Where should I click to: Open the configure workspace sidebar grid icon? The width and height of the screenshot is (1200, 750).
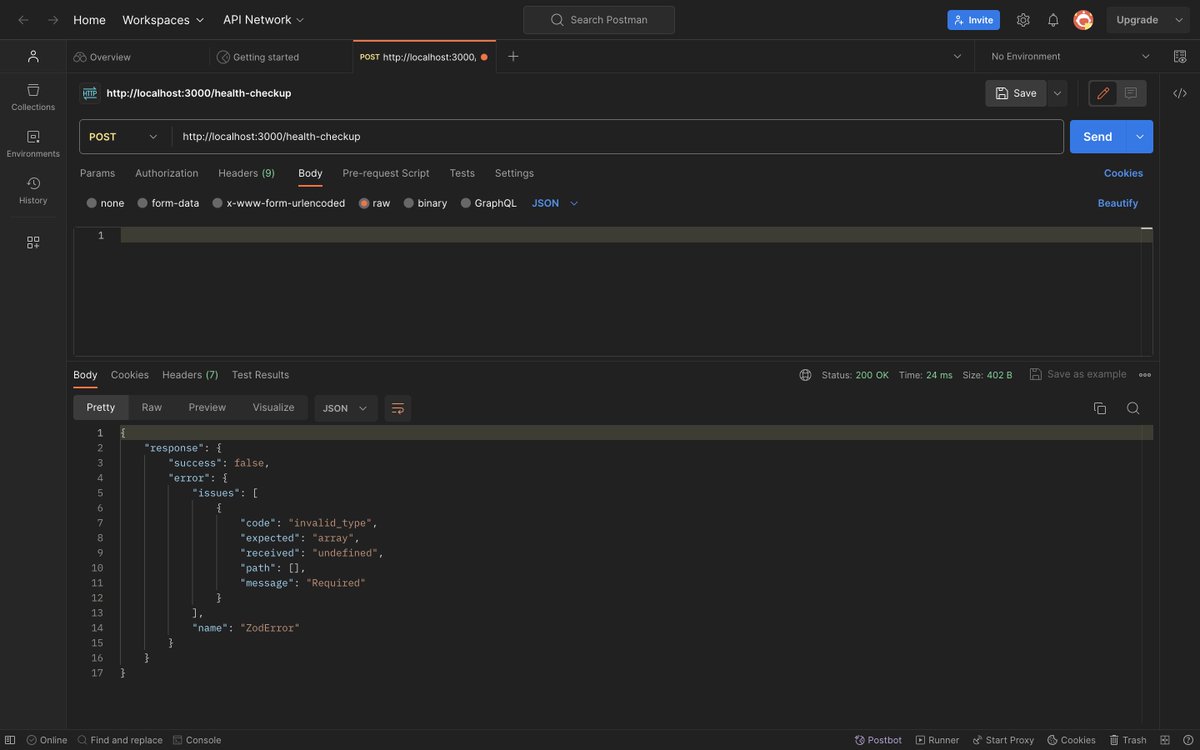click(x=33, y=242)
